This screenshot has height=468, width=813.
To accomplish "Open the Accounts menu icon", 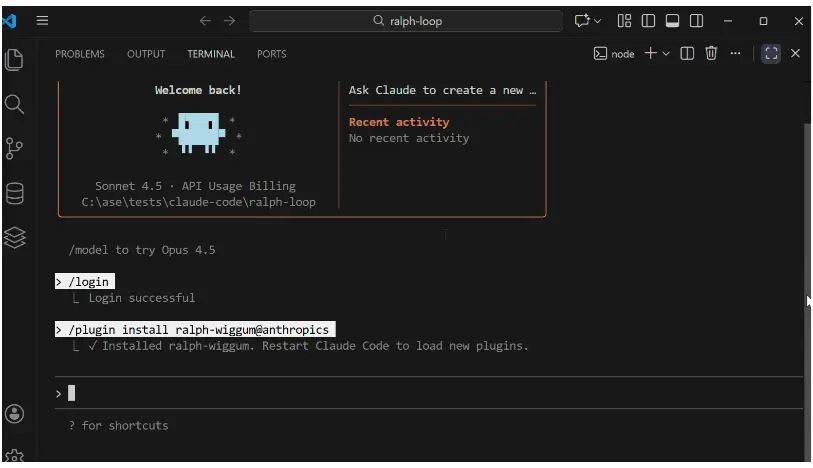I will 14,413.
